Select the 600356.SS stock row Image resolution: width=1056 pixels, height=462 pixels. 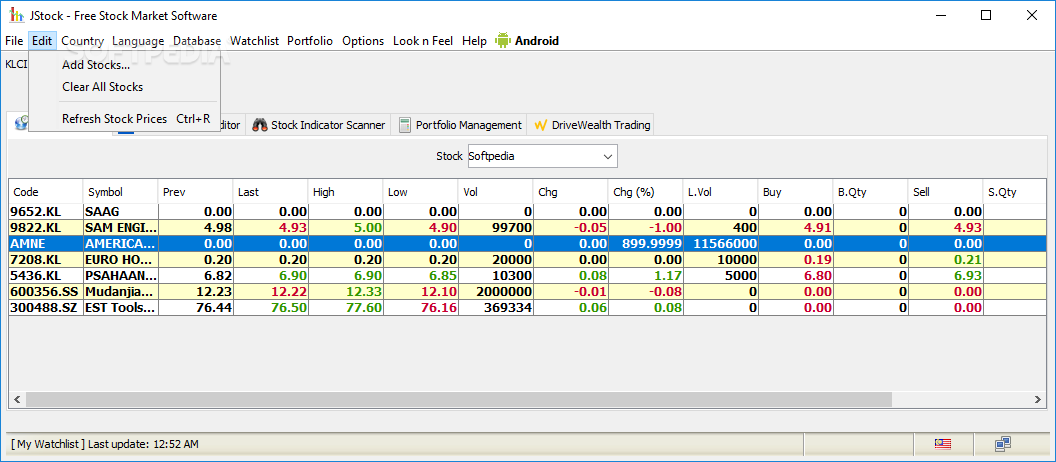coord(527,292)
